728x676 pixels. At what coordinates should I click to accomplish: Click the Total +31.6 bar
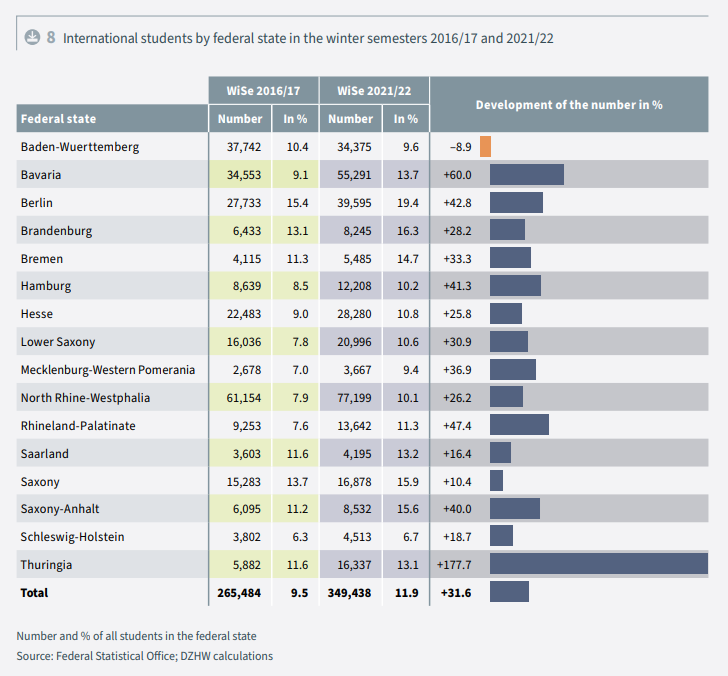509,593
